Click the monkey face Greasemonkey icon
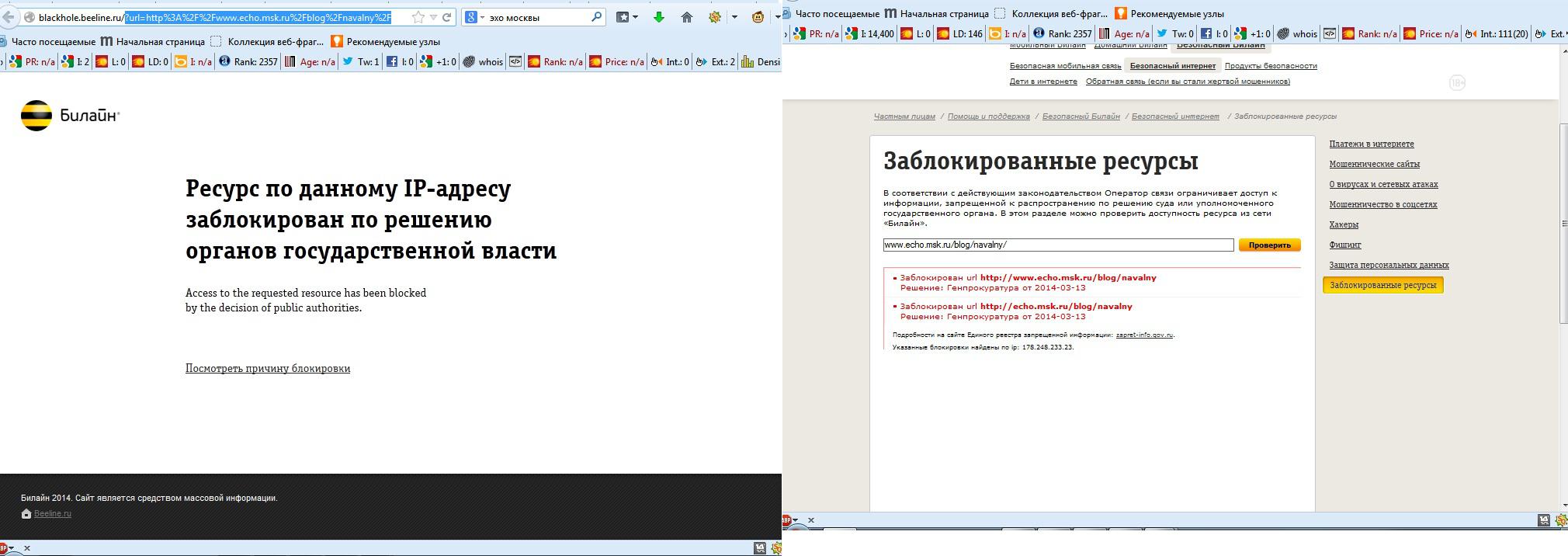The image size is (1568, 556). click(x=758, y=17)
